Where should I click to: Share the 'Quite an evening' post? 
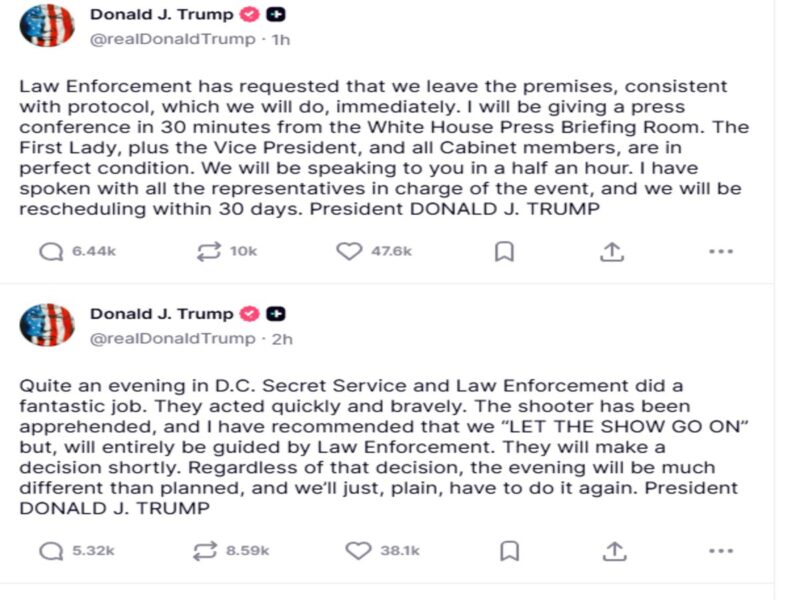click(x=615, y=550)
